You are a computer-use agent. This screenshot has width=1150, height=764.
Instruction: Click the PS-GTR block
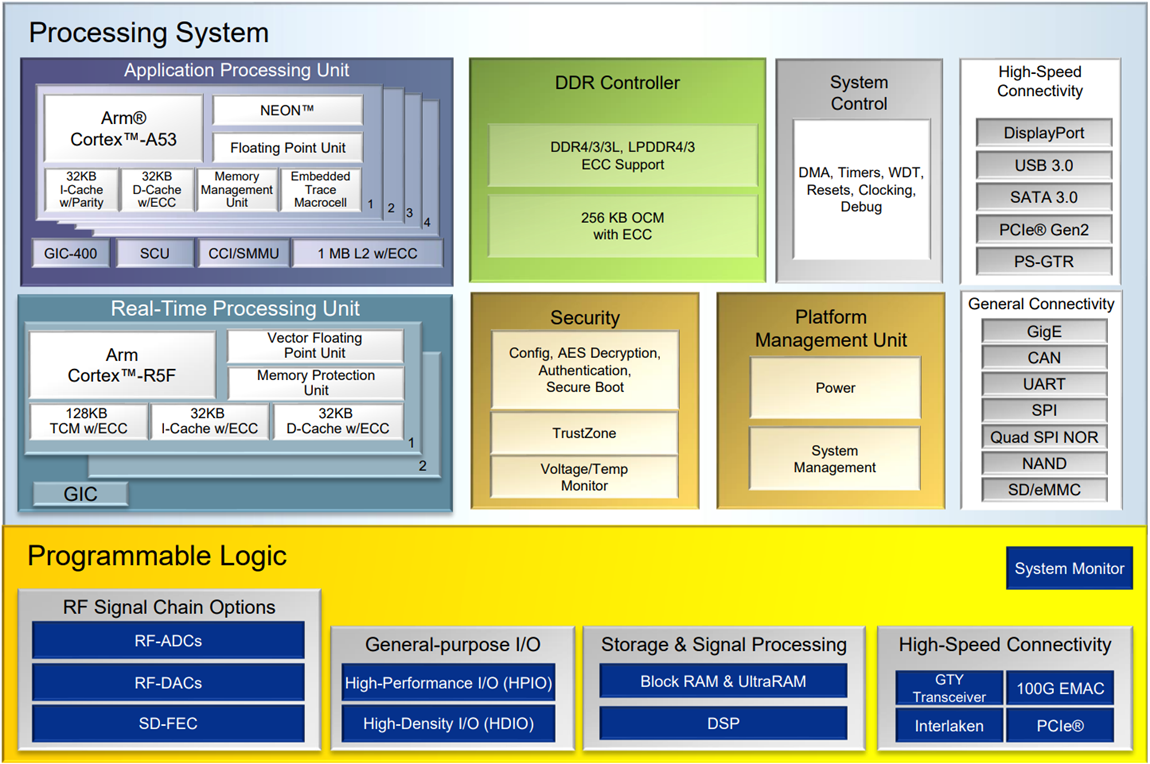(x=1044, y=262)
